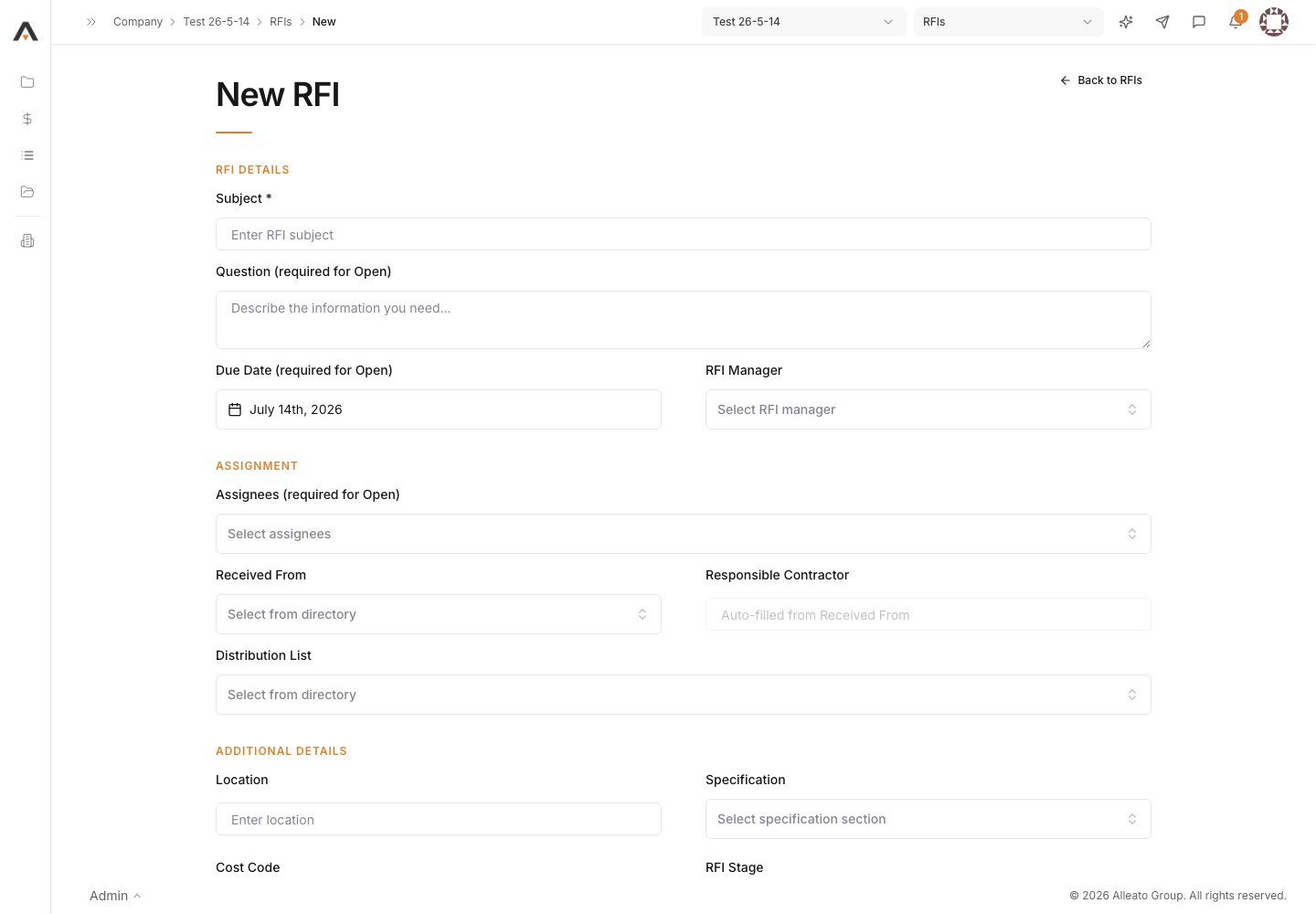Image resolution: width=1316 pixels, height=914 pixels.
Task: Open the Select assignees dropdown
Action: click(x=684, y=534)
